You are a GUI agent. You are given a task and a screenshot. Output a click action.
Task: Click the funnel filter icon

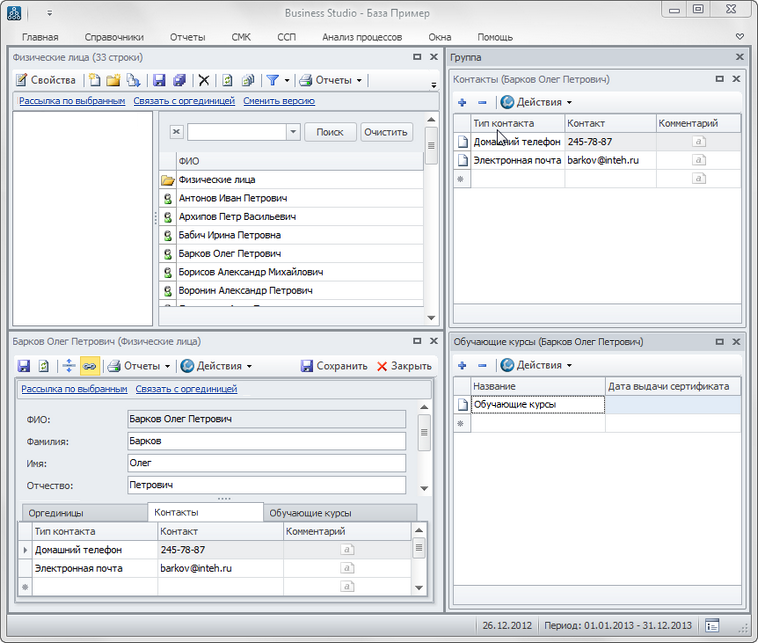pyautogui.click(x=272, y=80)
